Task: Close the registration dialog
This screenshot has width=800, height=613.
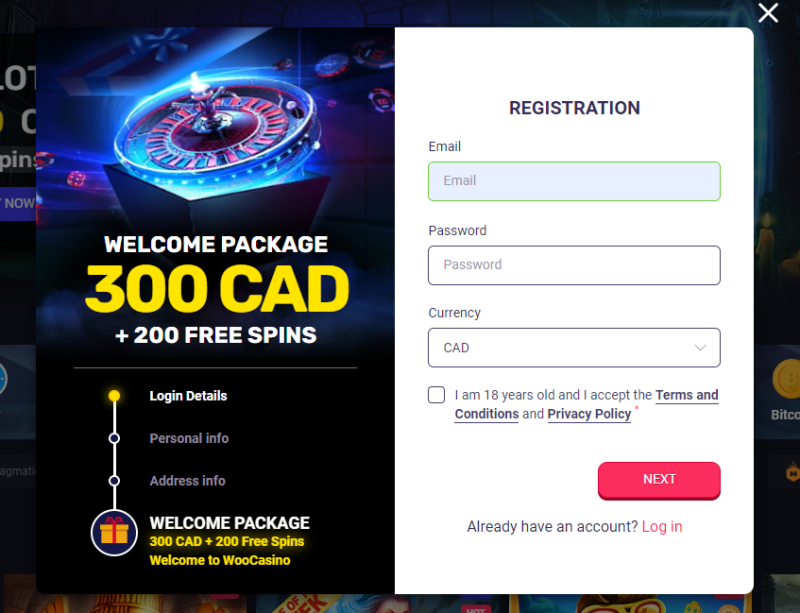Action: coord(768,14)
